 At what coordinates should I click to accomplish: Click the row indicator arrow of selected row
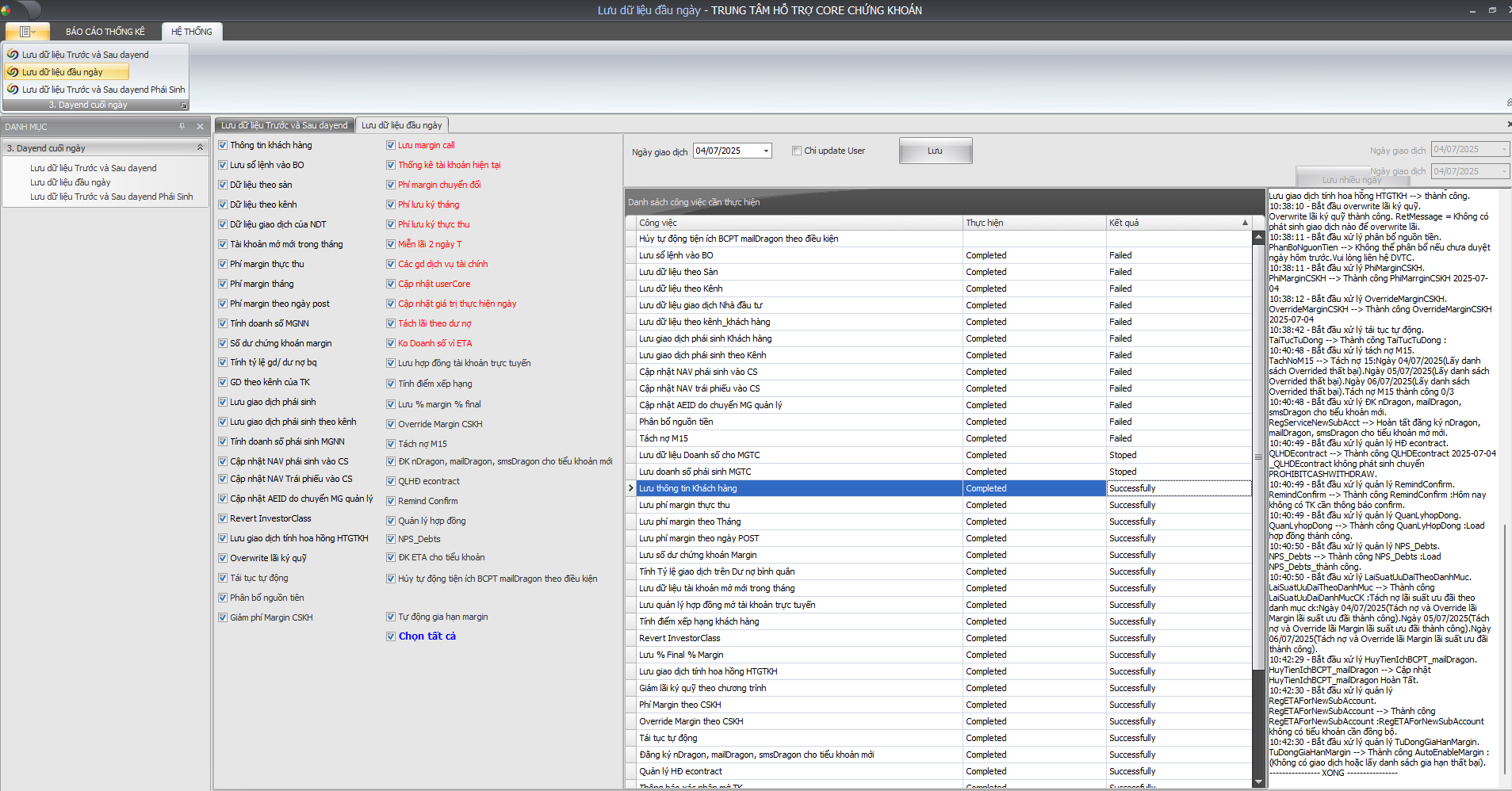coord(631,488)
